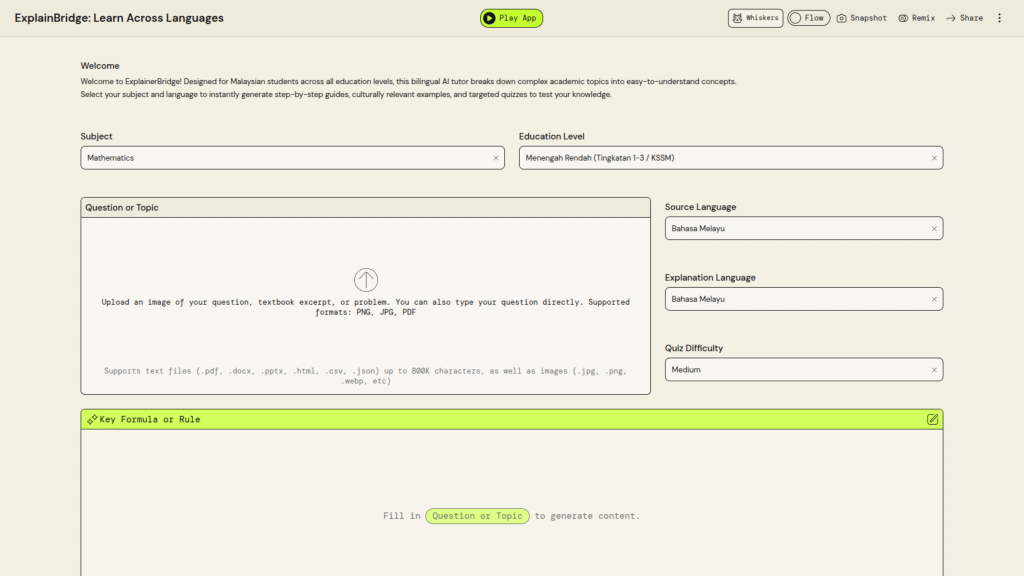This screenshot has height=576, width=1024.
Task: Clear the Education Level selection
Action: (935, 158)
